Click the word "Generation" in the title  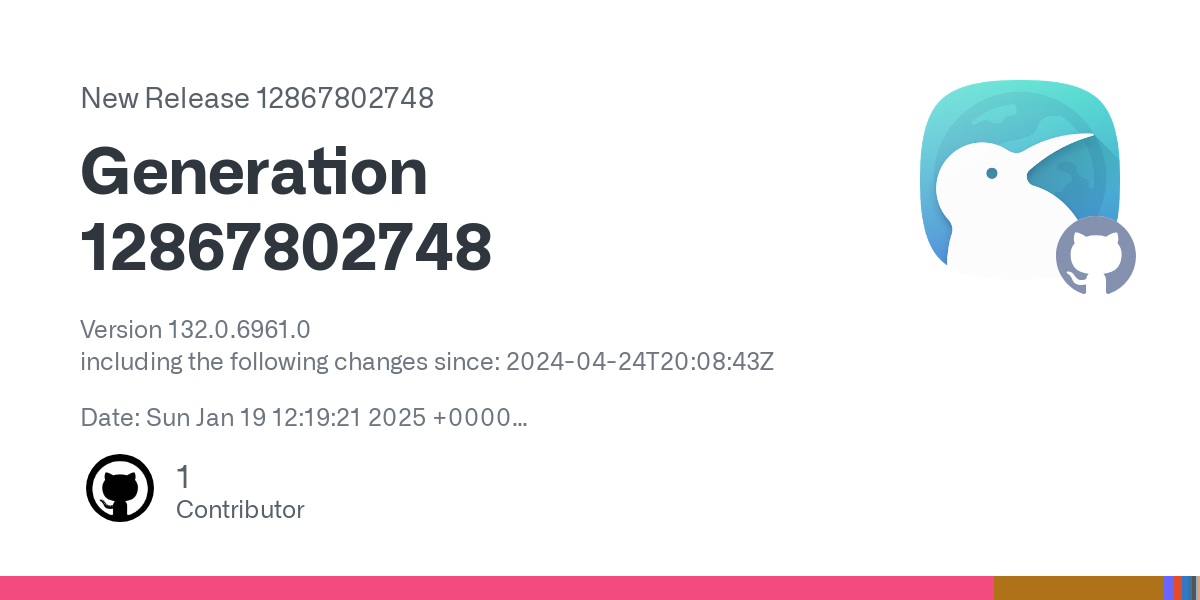click(x=254, y=172)
